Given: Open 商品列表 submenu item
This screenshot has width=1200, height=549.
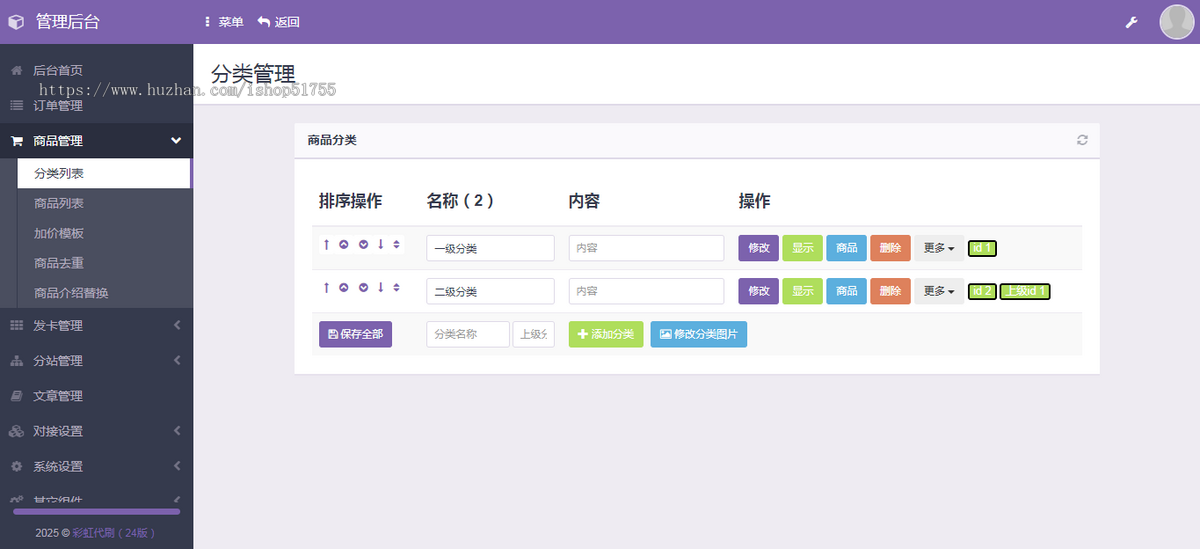Looking at the screenshot, I should coord(104,203).
